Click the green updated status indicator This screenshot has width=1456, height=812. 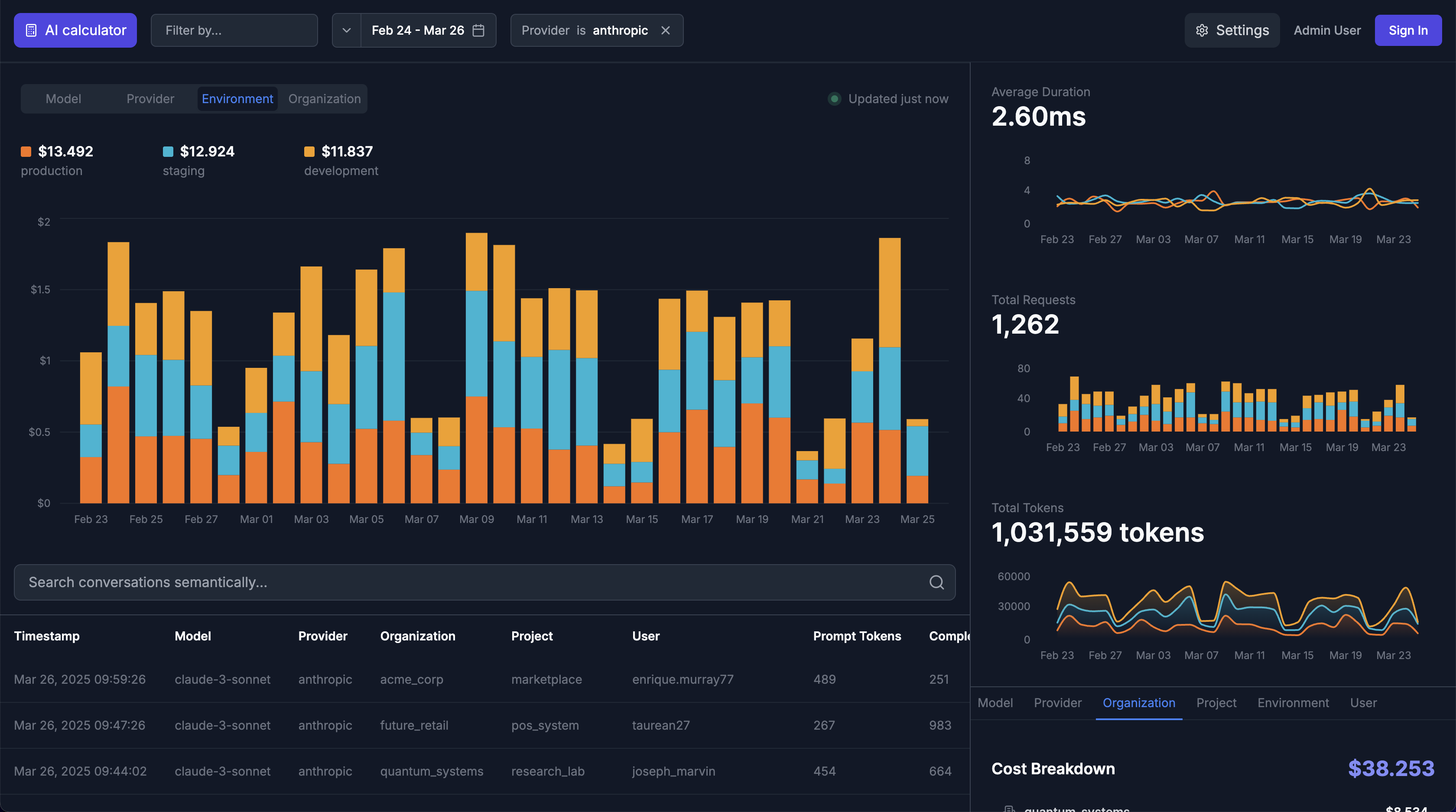pos(834,99)
